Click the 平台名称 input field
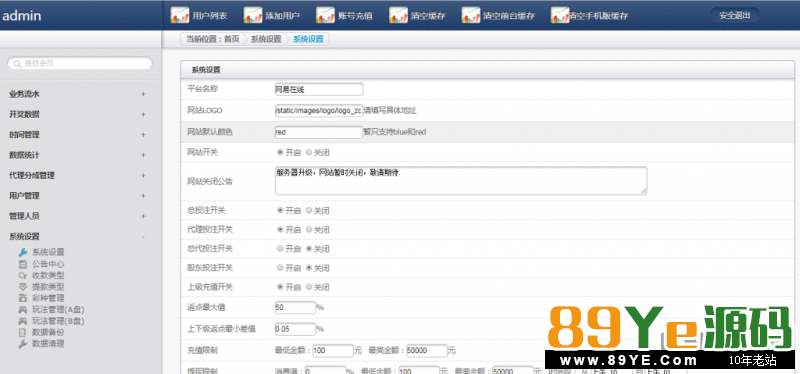800x374 pixels. [x=319, y=89]
